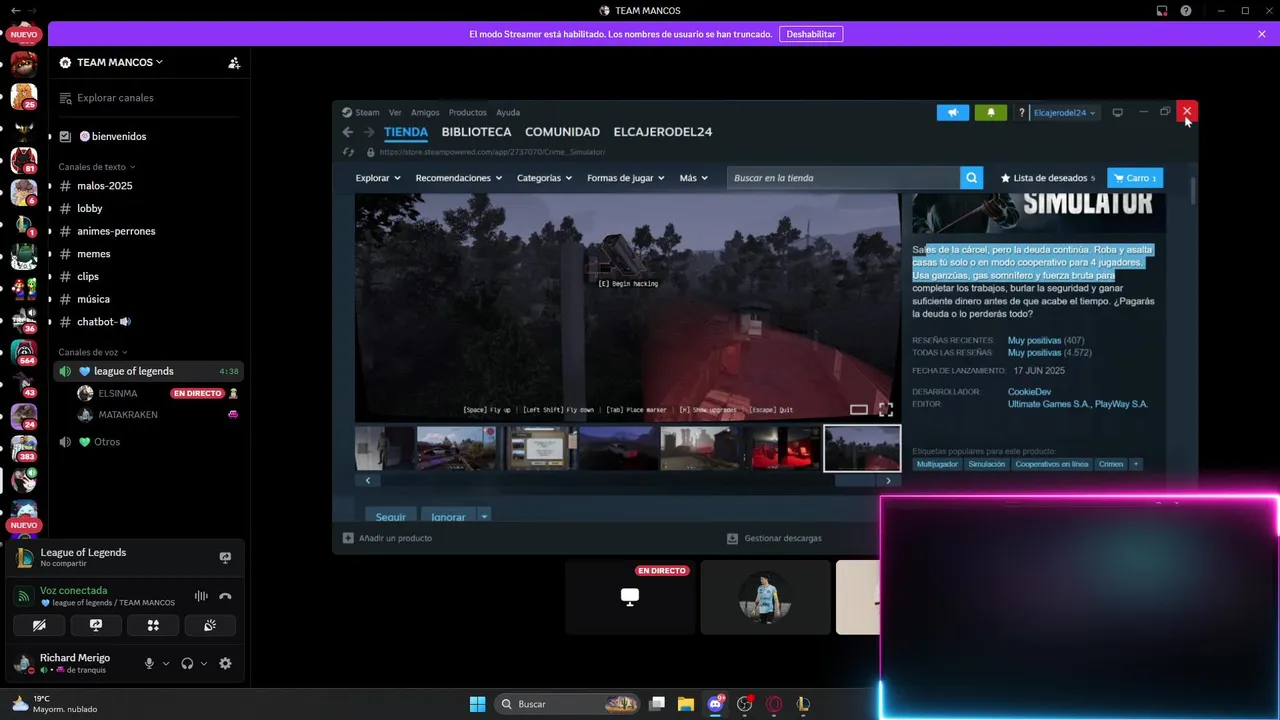The image size is (1280, 720).
Task: Open CookieDev developer link
Action: click(1029, 392)
